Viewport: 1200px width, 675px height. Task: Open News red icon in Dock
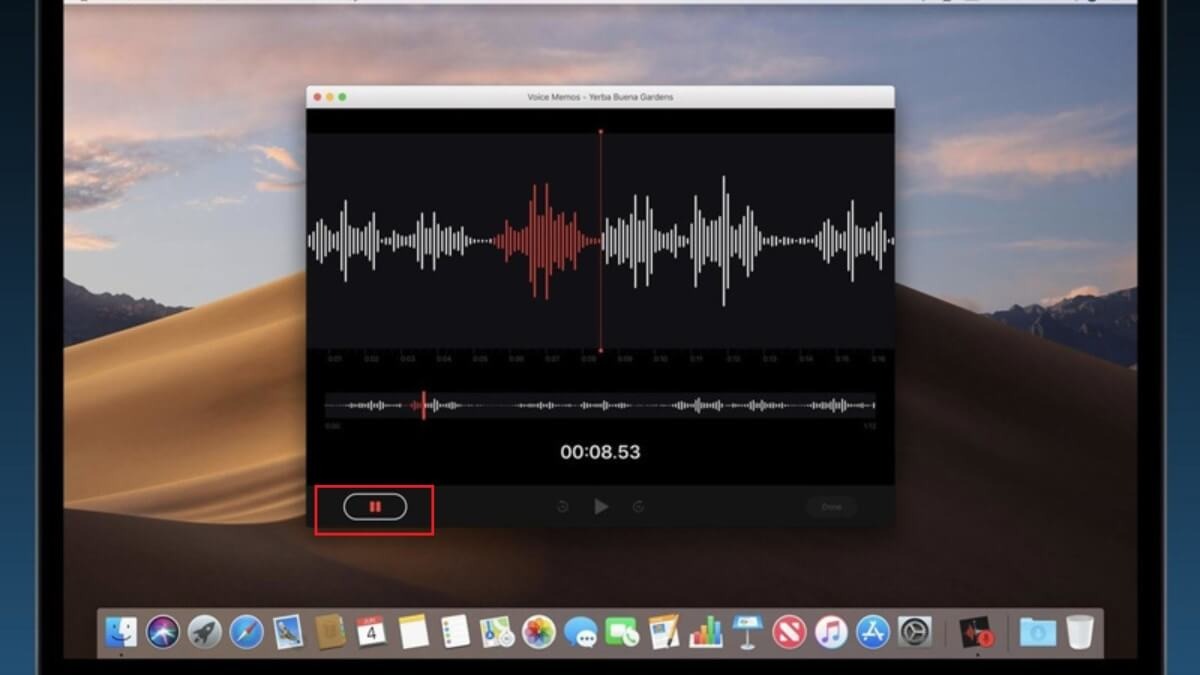pos(789,631)
